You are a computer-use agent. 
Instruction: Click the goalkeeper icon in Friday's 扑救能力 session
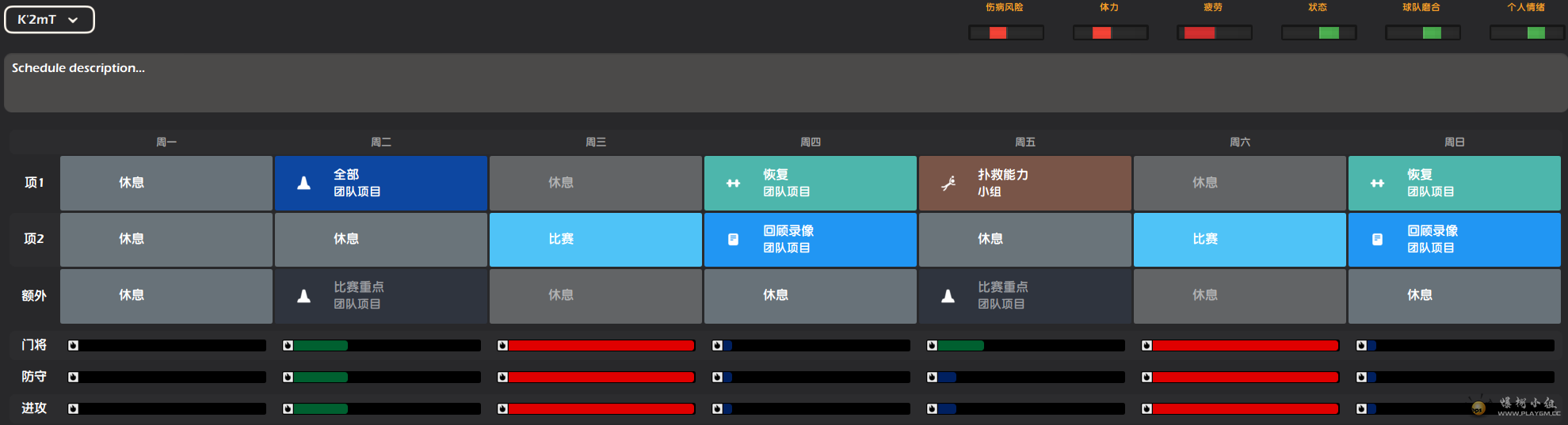[948, 184]
